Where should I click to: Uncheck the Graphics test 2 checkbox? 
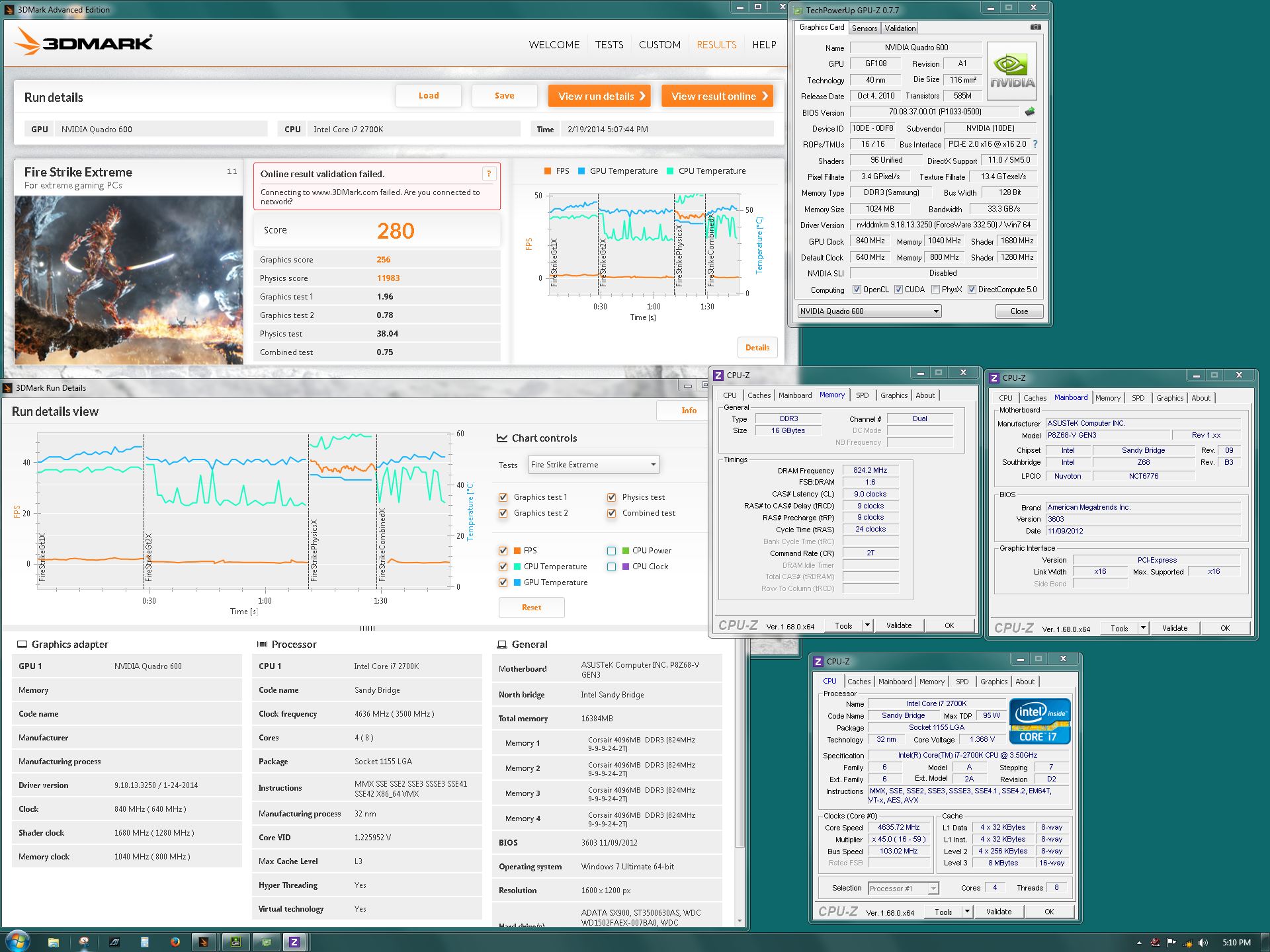tap(503, 513)
